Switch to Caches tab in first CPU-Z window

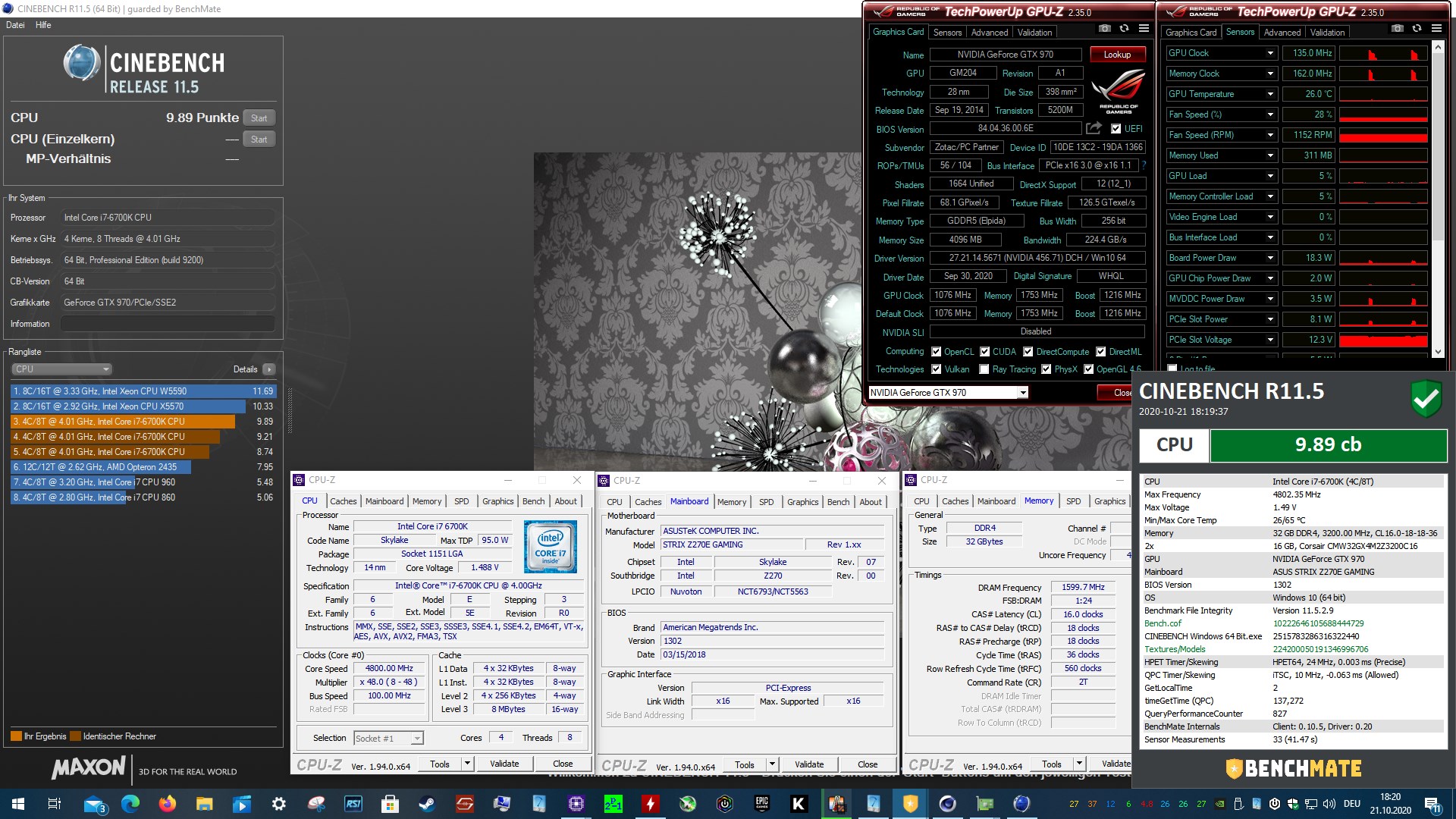coord(343,501)
